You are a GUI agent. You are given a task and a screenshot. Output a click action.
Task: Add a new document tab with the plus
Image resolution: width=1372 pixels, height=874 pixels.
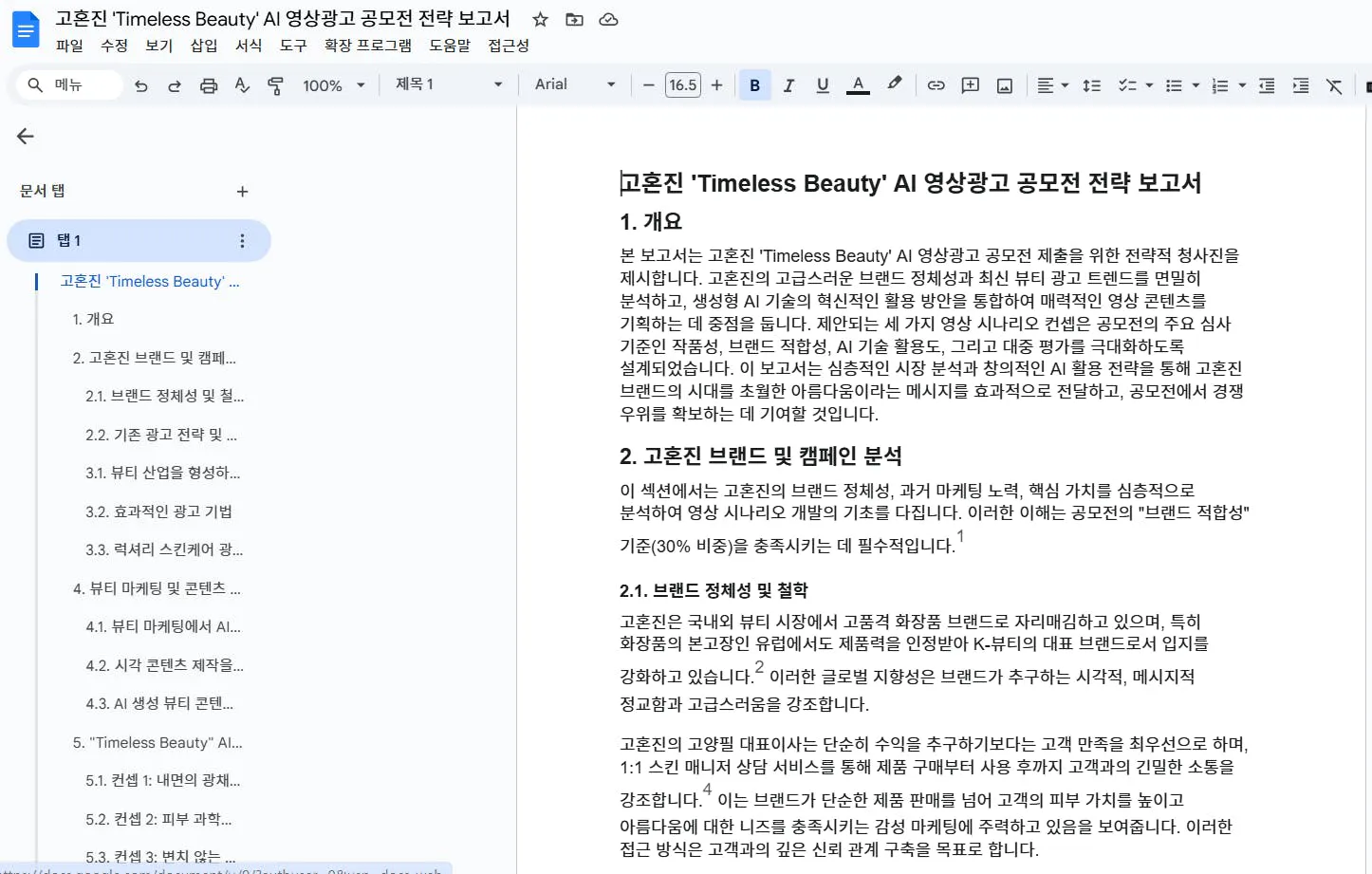pyautogui.click(x=242, y=190)
